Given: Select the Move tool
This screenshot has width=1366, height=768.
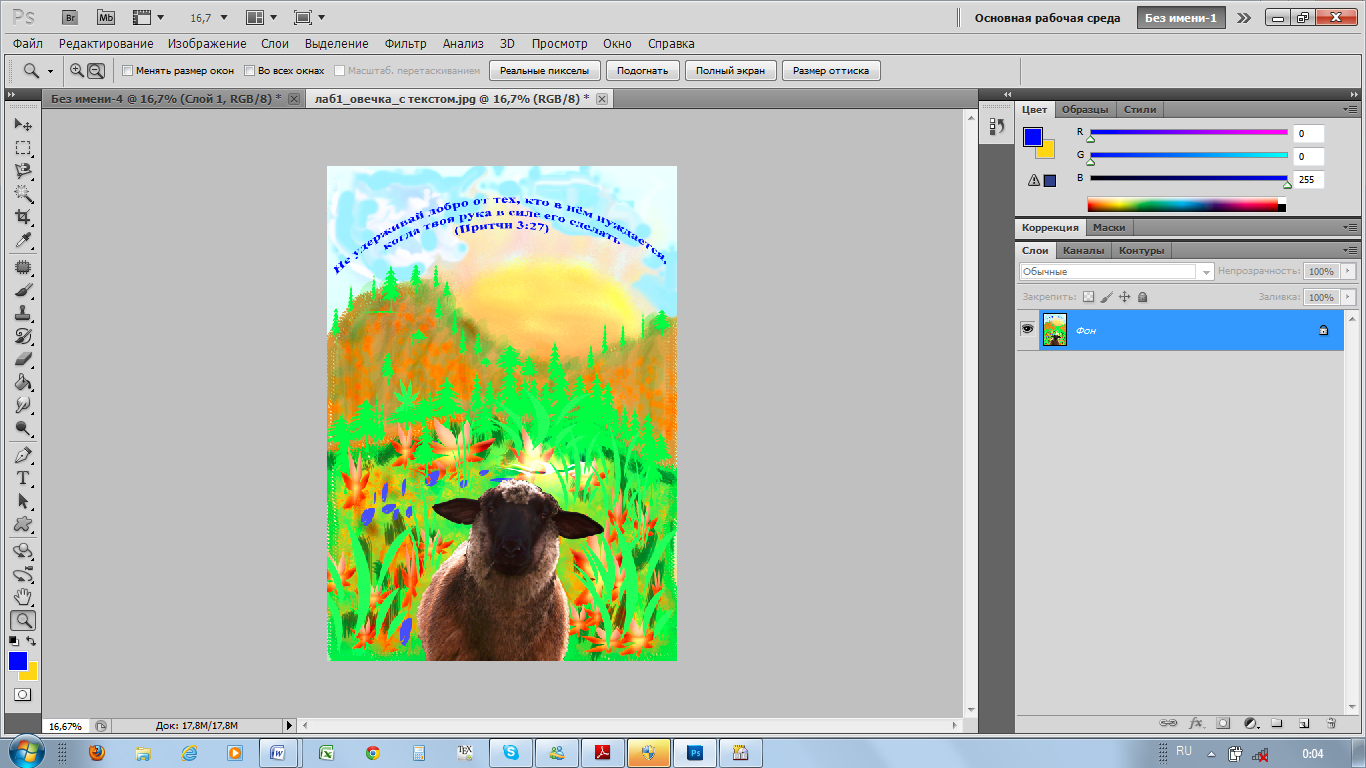Looking at the screenshot, I should pyautogui.click(x=23, y=124).
